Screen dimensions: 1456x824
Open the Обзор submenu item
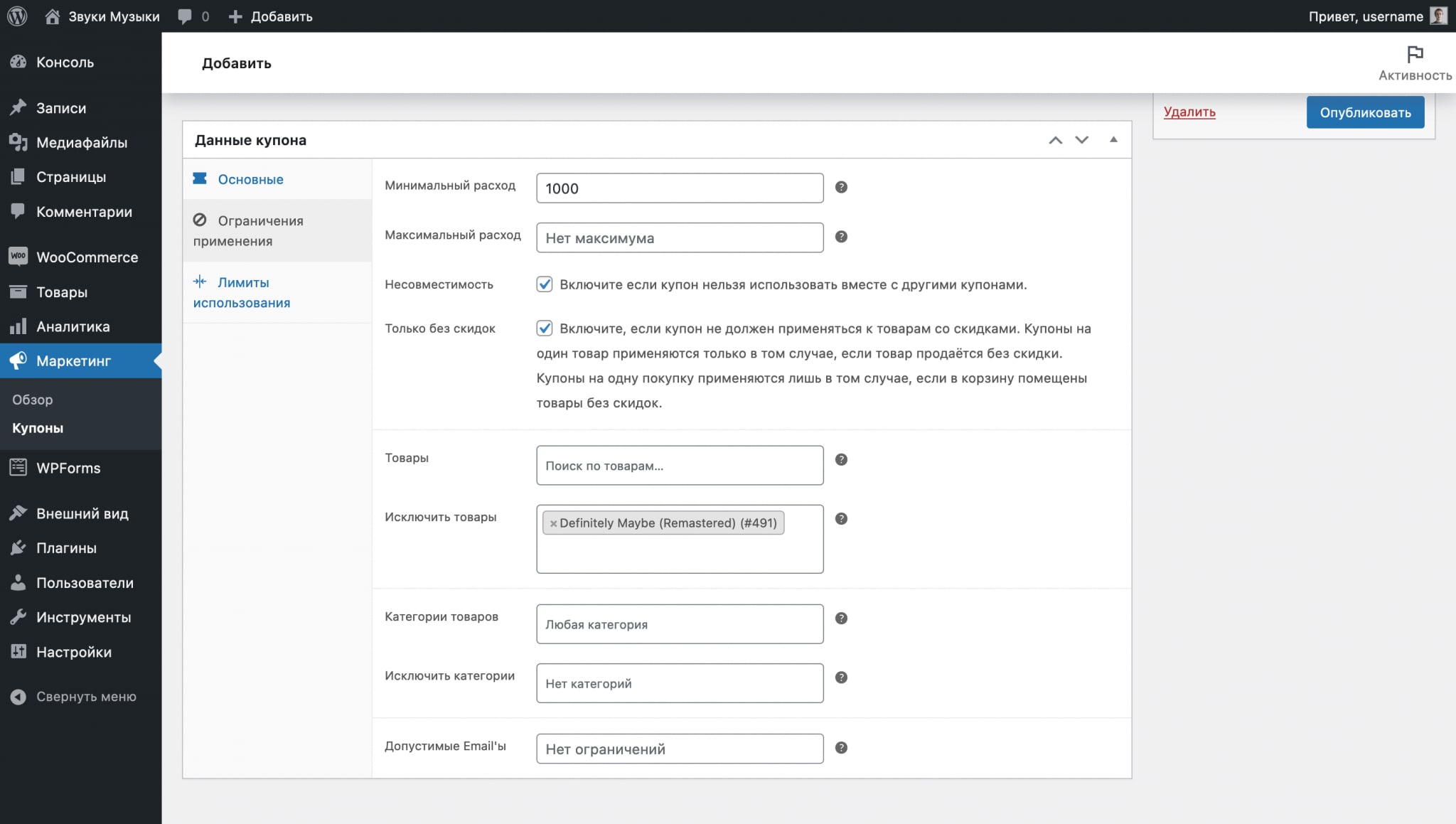(33, 400)
